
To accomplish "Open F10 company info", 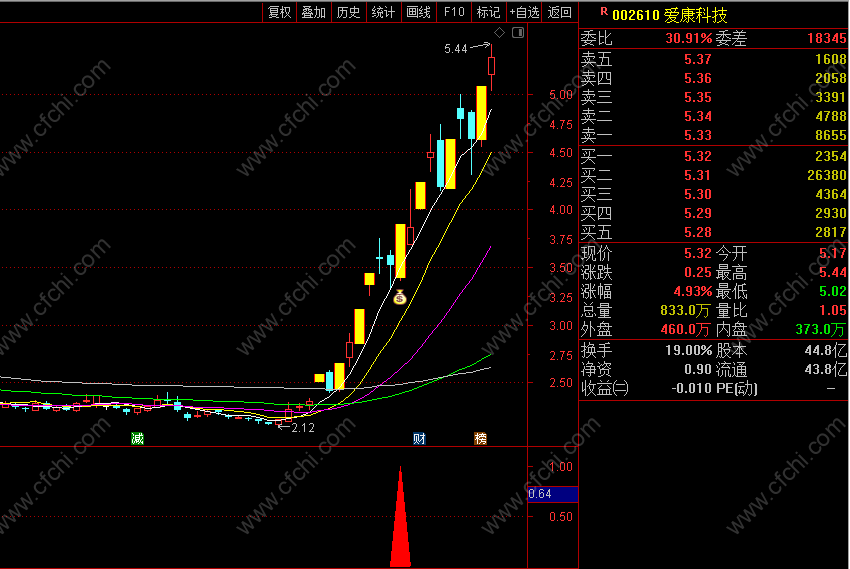I will pos(454,12).
